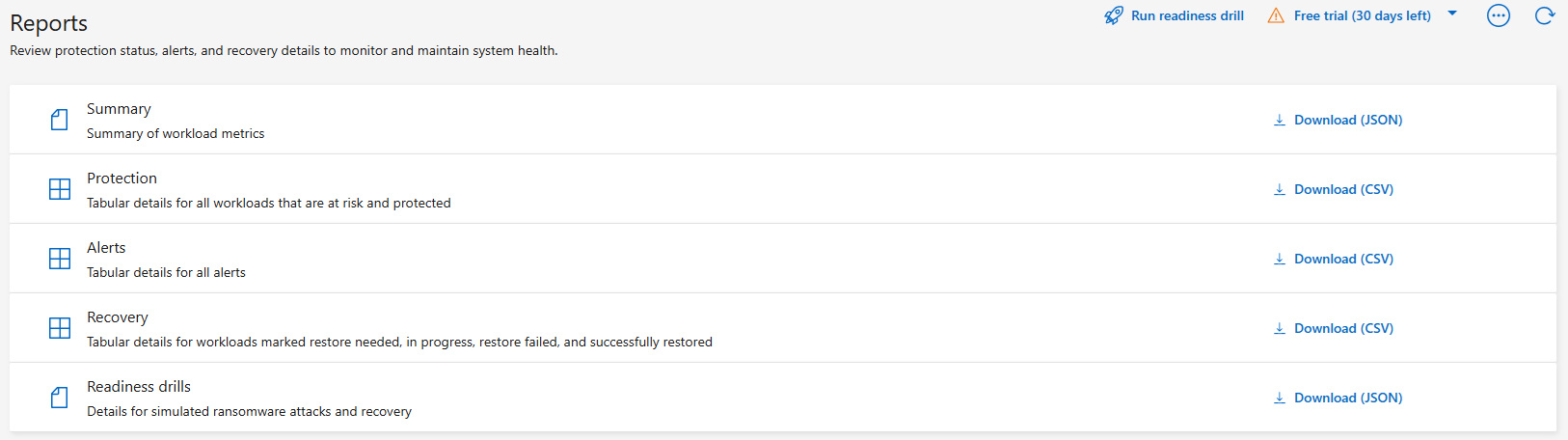Select the Recovery report row title
Screen dimensions: 1568x440
pyautogui.click(x=118, y=317)
